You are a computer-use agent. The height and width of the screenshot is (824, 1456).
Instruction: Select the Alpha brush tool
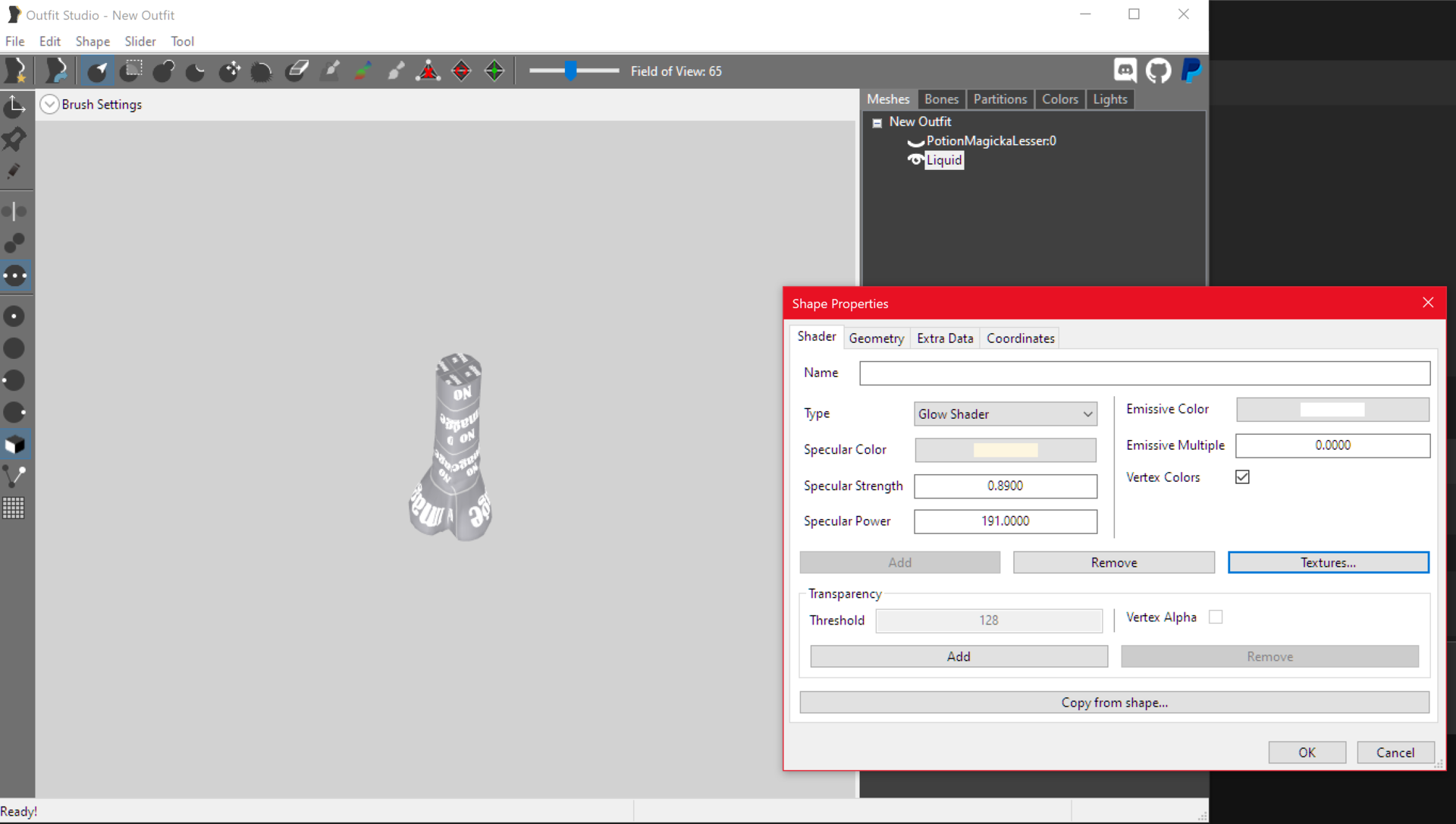396,71
